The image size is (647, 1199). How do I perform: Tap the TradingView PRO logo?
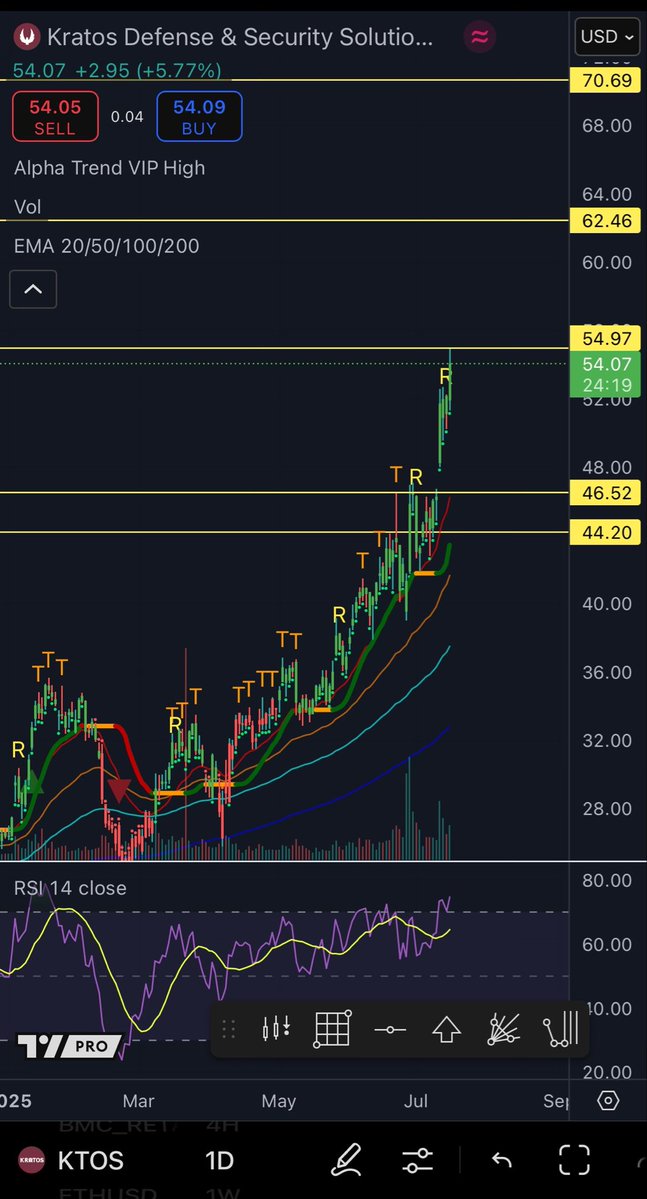[x=70, y=1045]
